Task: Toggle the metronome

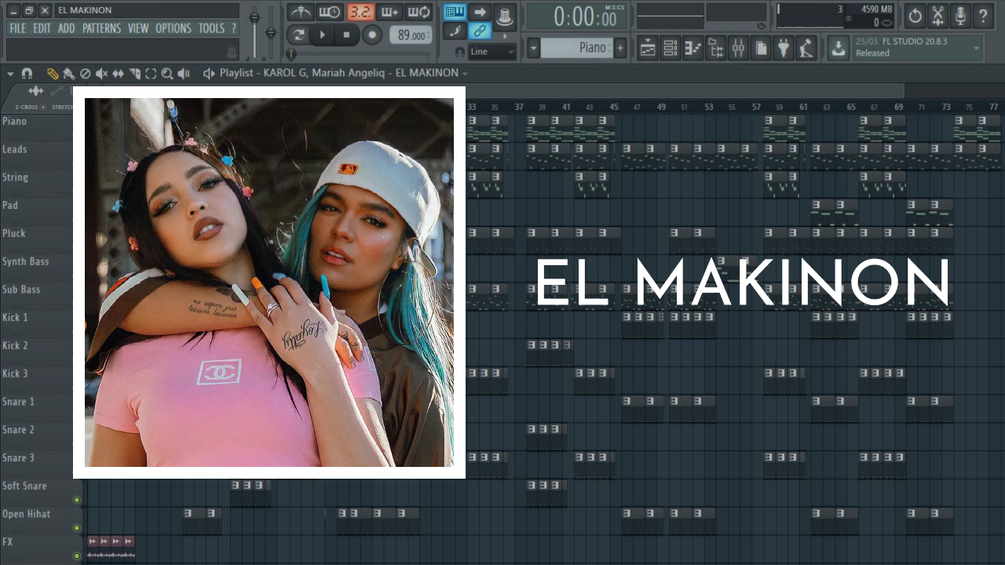Action: pyautogui.click(x=299, y=12)
